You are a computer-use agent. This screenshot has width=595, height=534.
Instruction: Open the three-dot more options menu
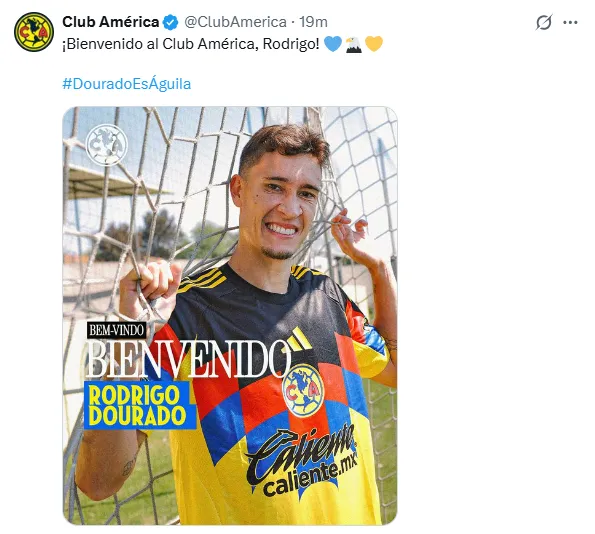[570, 23]
